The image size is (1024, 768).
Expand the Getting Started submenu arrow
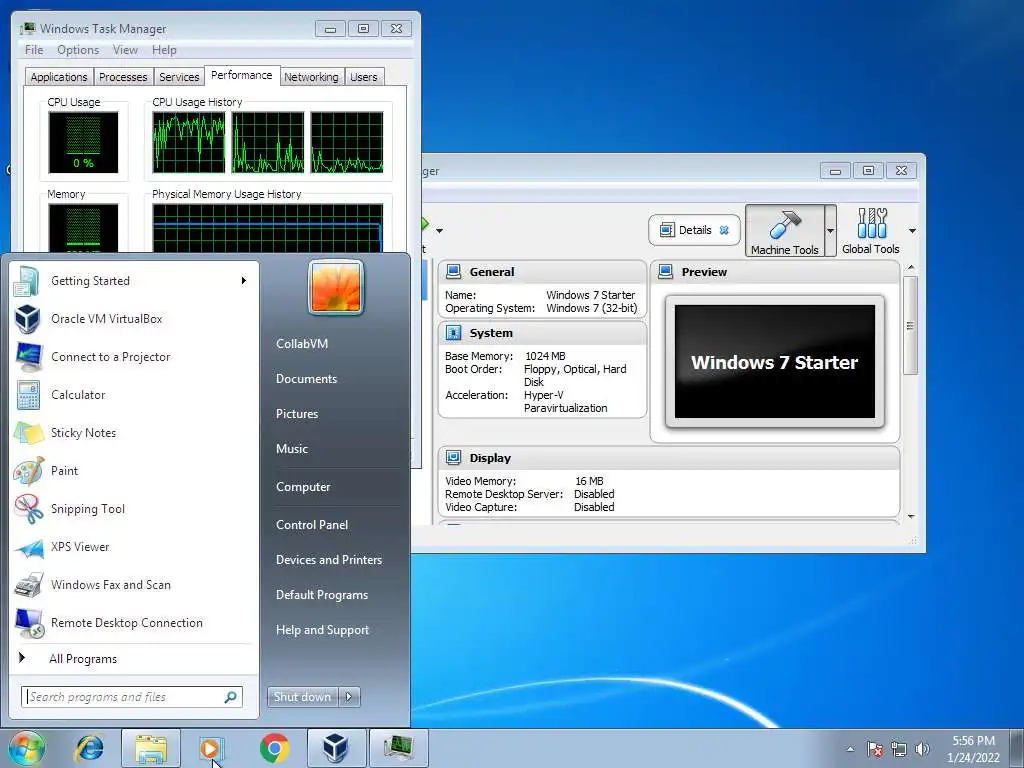point(244,281)
